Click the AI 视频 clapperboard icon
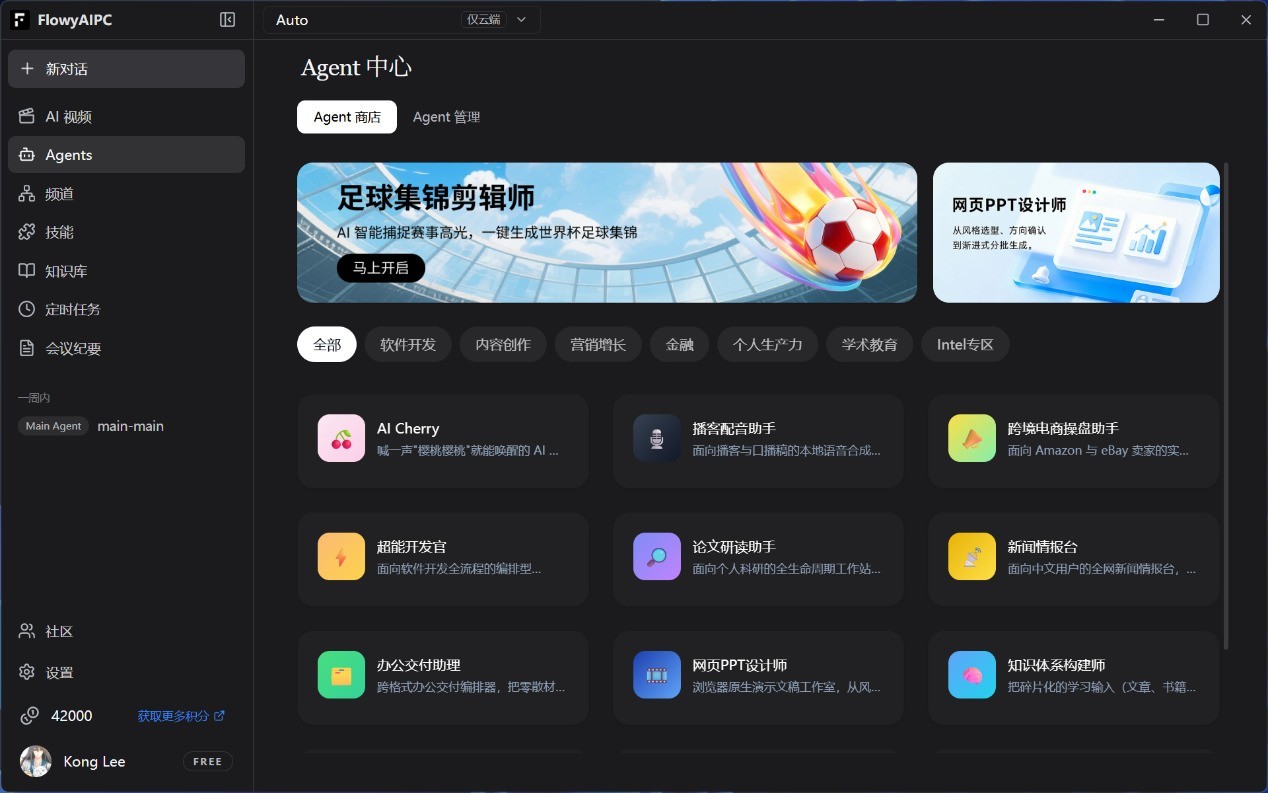This screenshot has height=793, width=1268. coord(27,117)
